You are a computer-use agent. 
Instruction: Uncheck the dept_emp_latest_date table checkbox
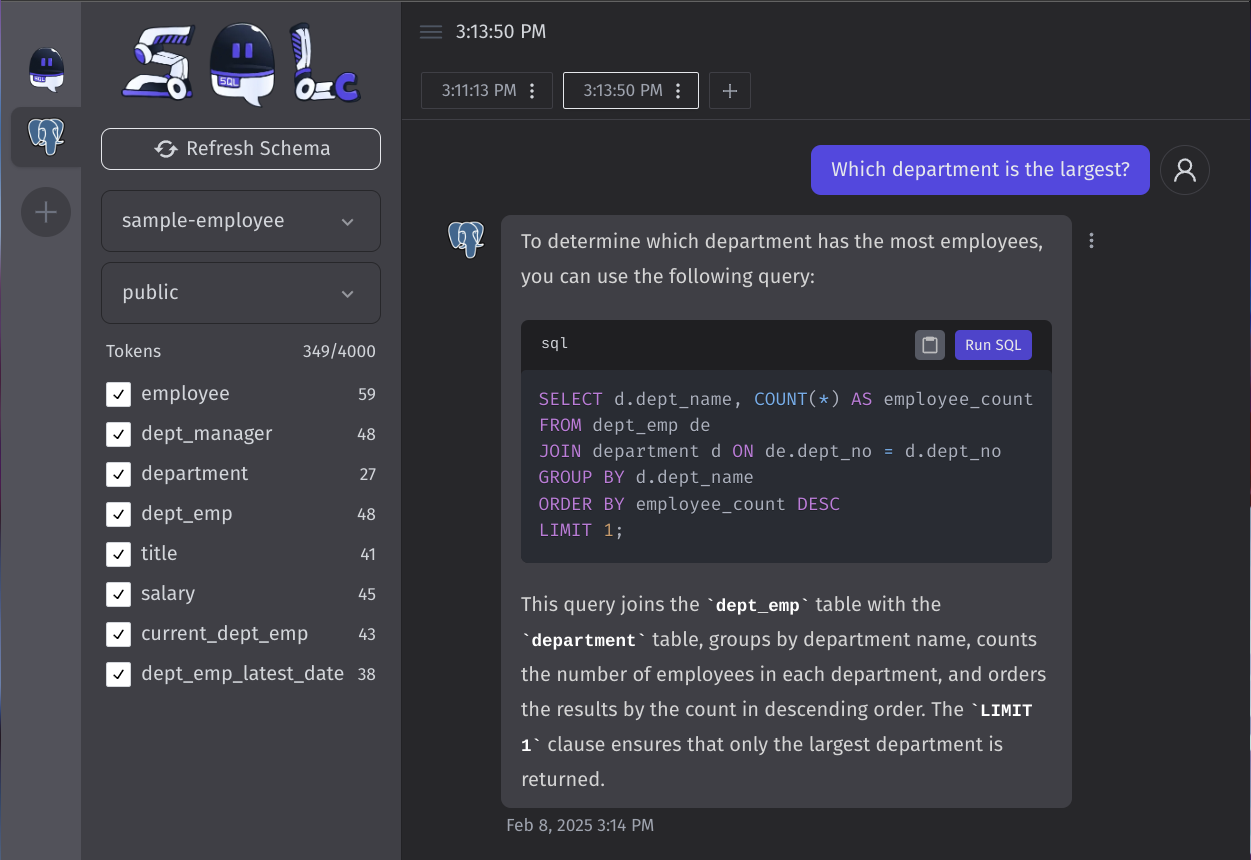(x=118, y=674)
